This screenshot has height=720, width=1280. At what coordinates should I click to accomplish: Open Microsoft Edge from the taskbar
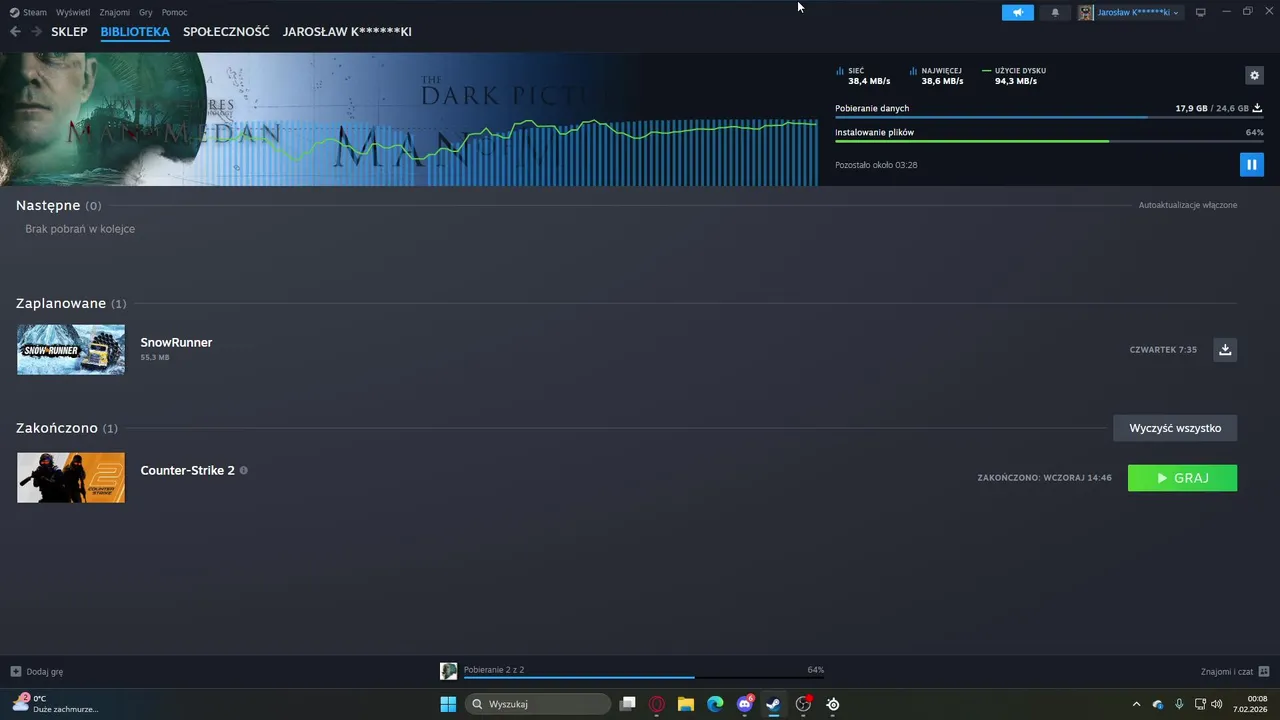coord(715,704)
